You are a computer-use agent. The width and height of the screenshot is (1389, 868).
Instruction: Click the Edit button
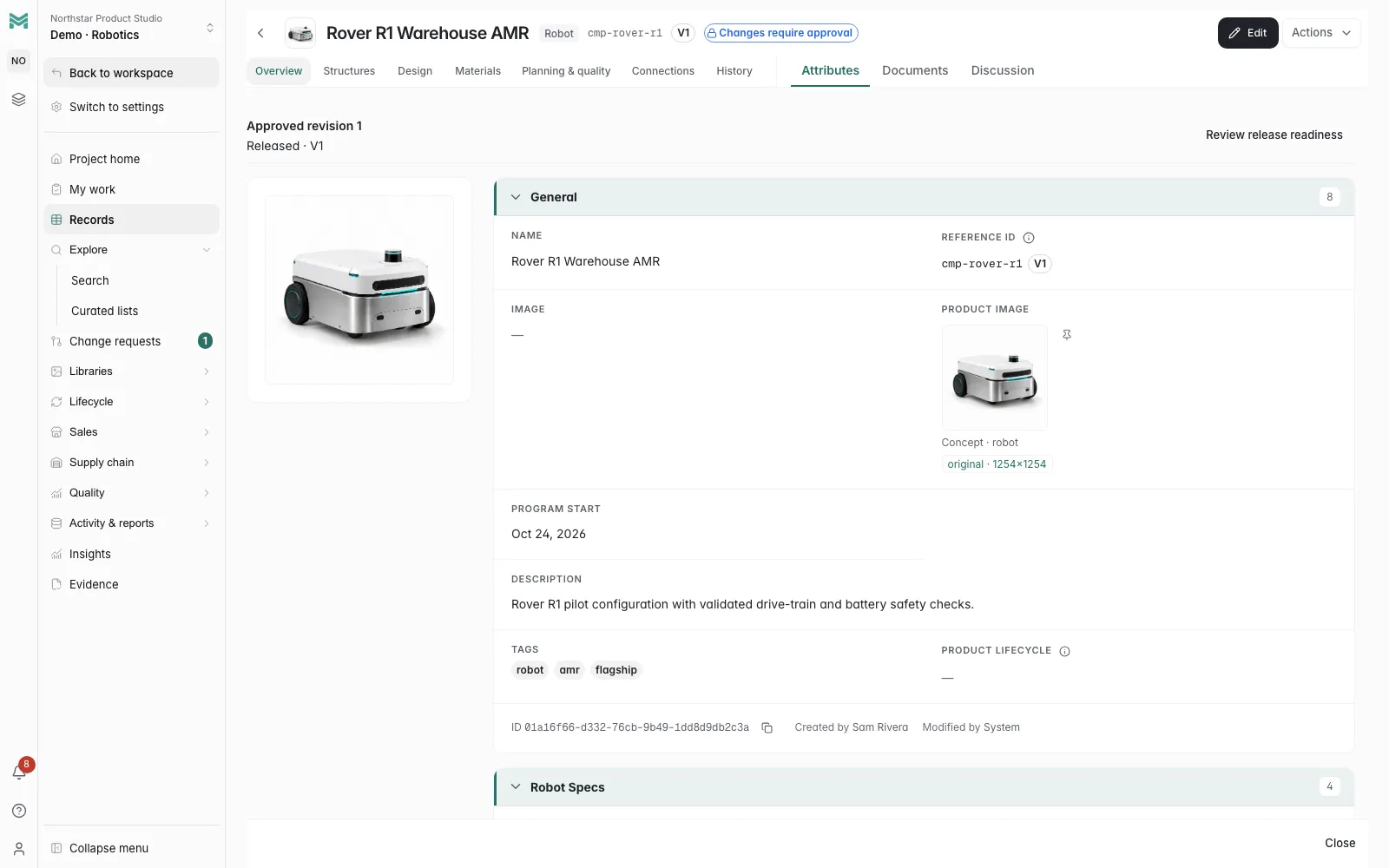(x=1247, y=33)
